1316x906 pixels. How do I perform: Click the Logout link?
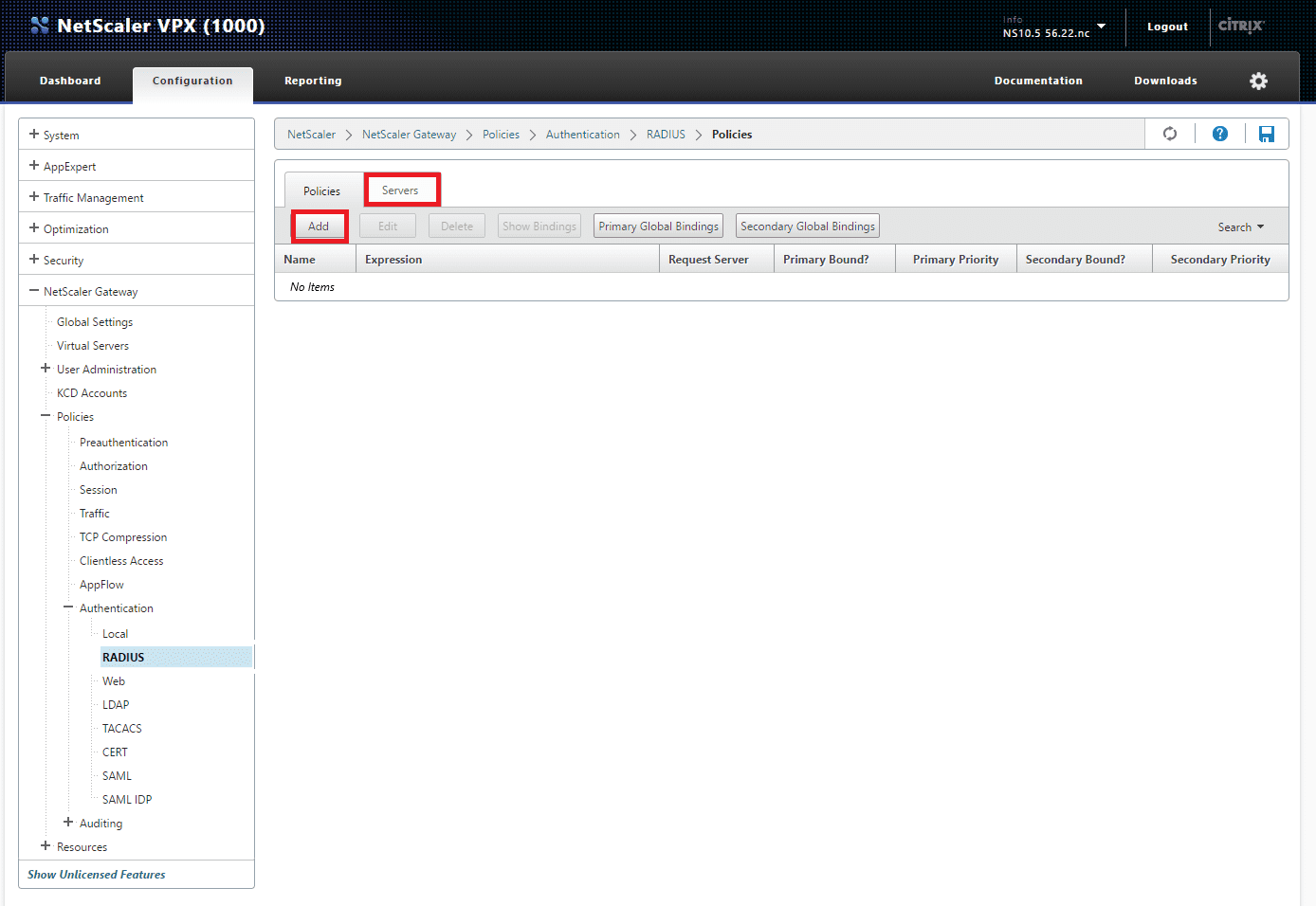(x=1166, y=27)
